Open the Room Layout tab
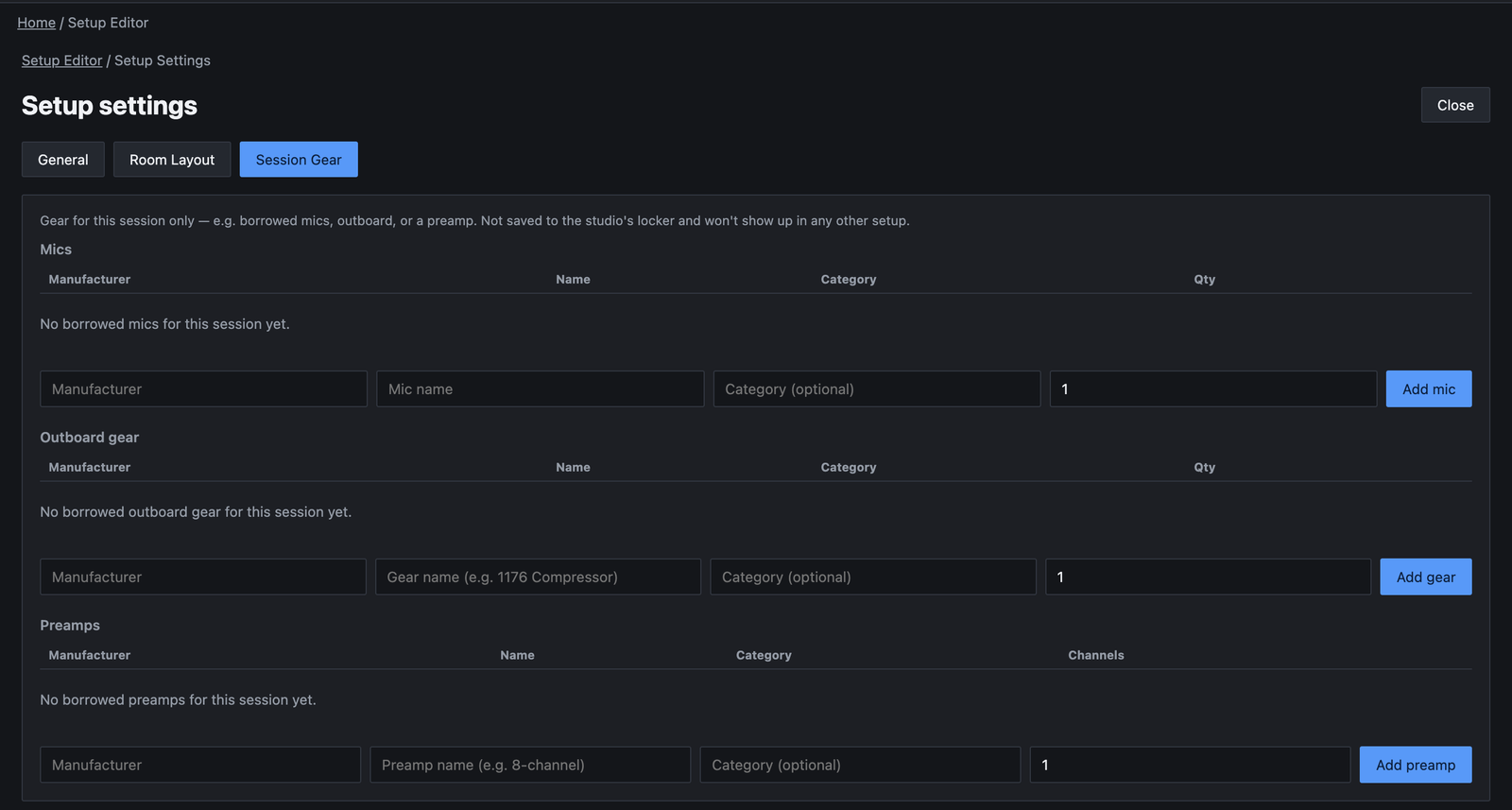Screen dimensions: 1512x810 coord(172,160)
